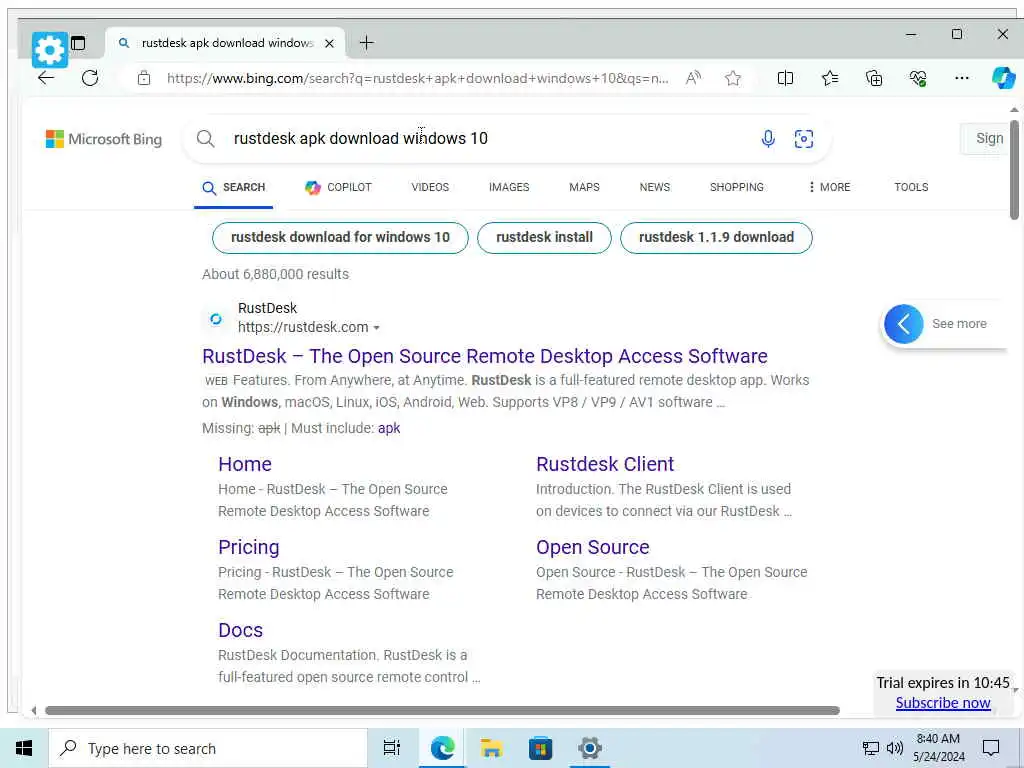Click the vertical page scrollbar thumb

point(1014,170)
